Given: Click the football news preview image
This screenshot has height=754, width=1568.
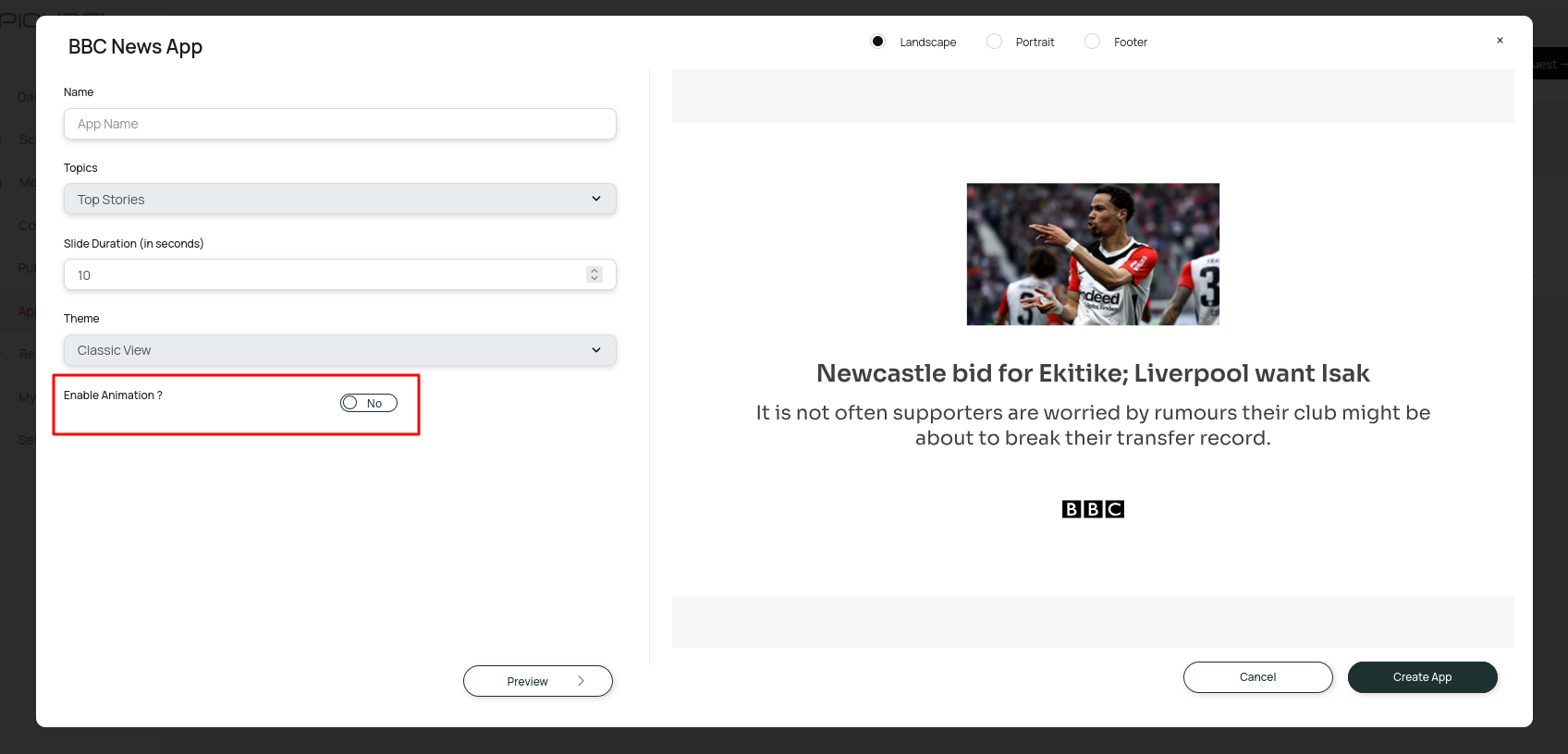Looking at the screenshot, I should point(1093,254).
